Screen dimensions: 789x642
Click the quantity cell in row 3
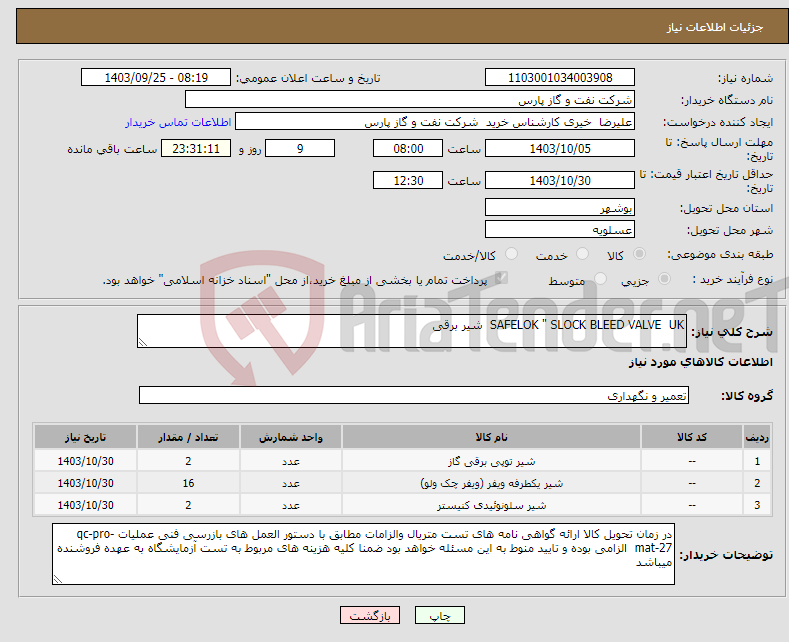188,505
